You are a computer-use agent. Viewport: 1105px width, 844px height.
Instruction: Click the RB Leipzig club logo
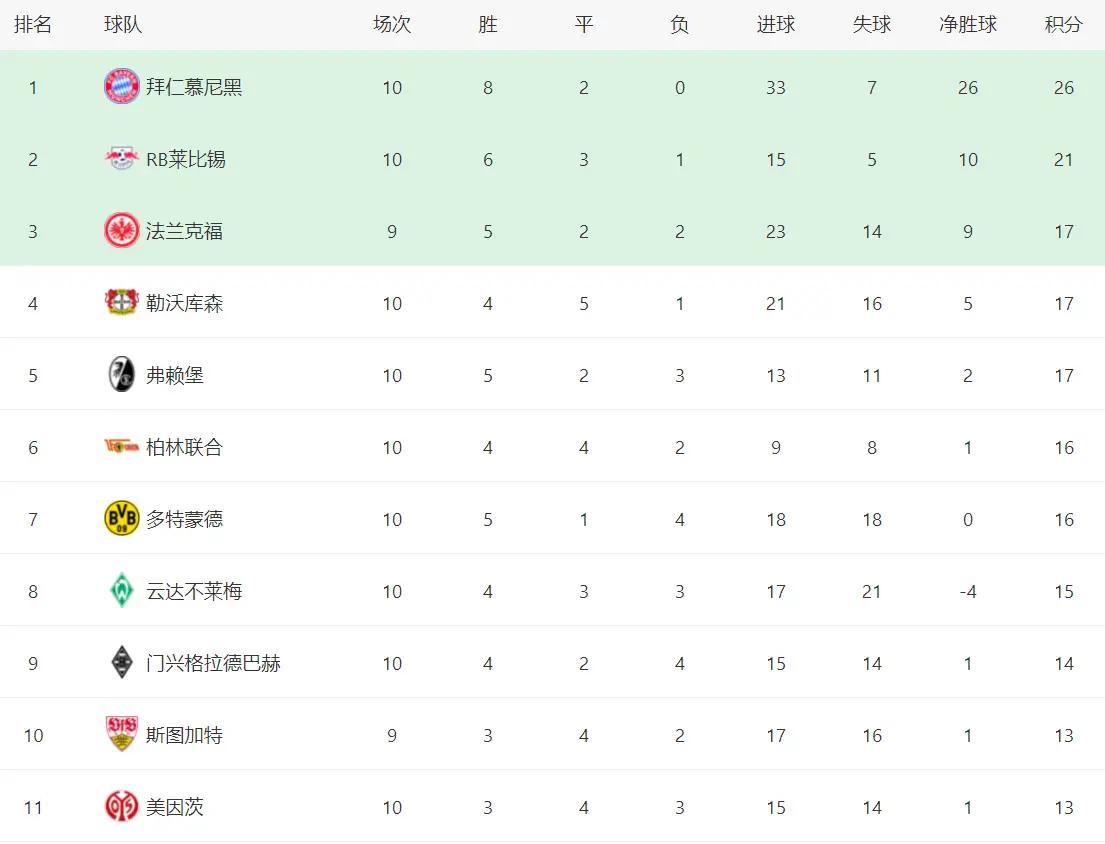pyautogui.click(x=121, y=159)
